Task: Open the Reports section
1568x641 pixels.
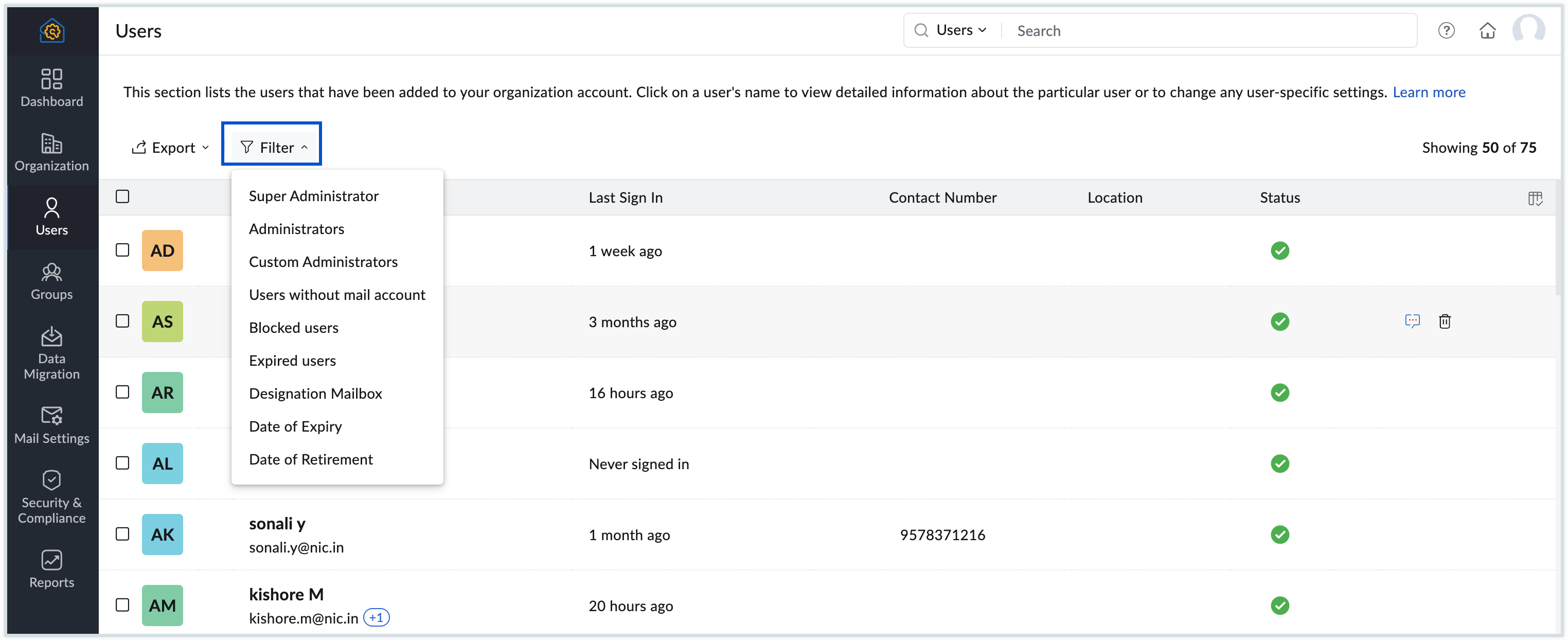Action: 52,567
